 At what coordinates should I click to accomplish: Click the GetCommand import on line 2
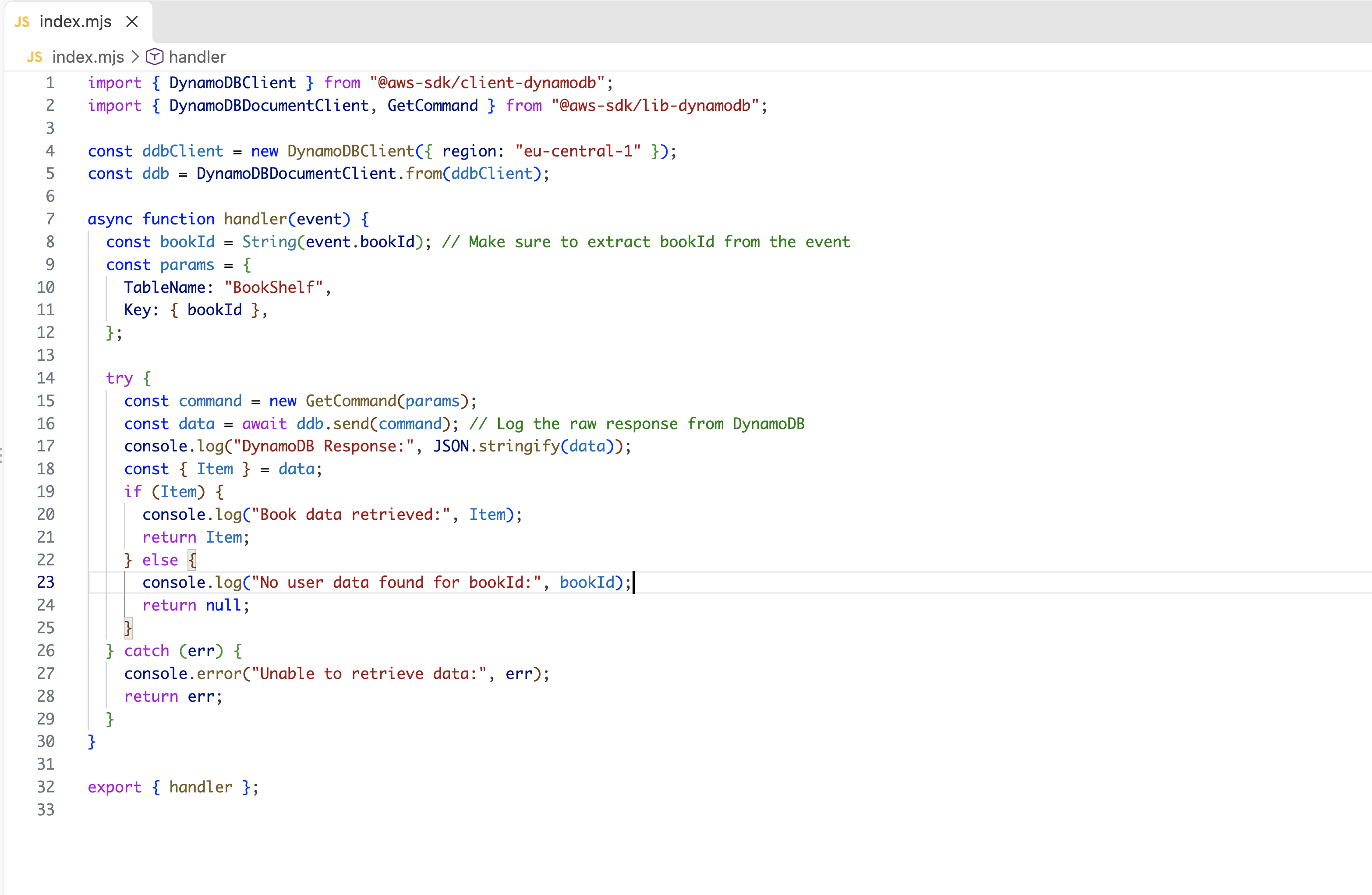(x=432, y=106)
